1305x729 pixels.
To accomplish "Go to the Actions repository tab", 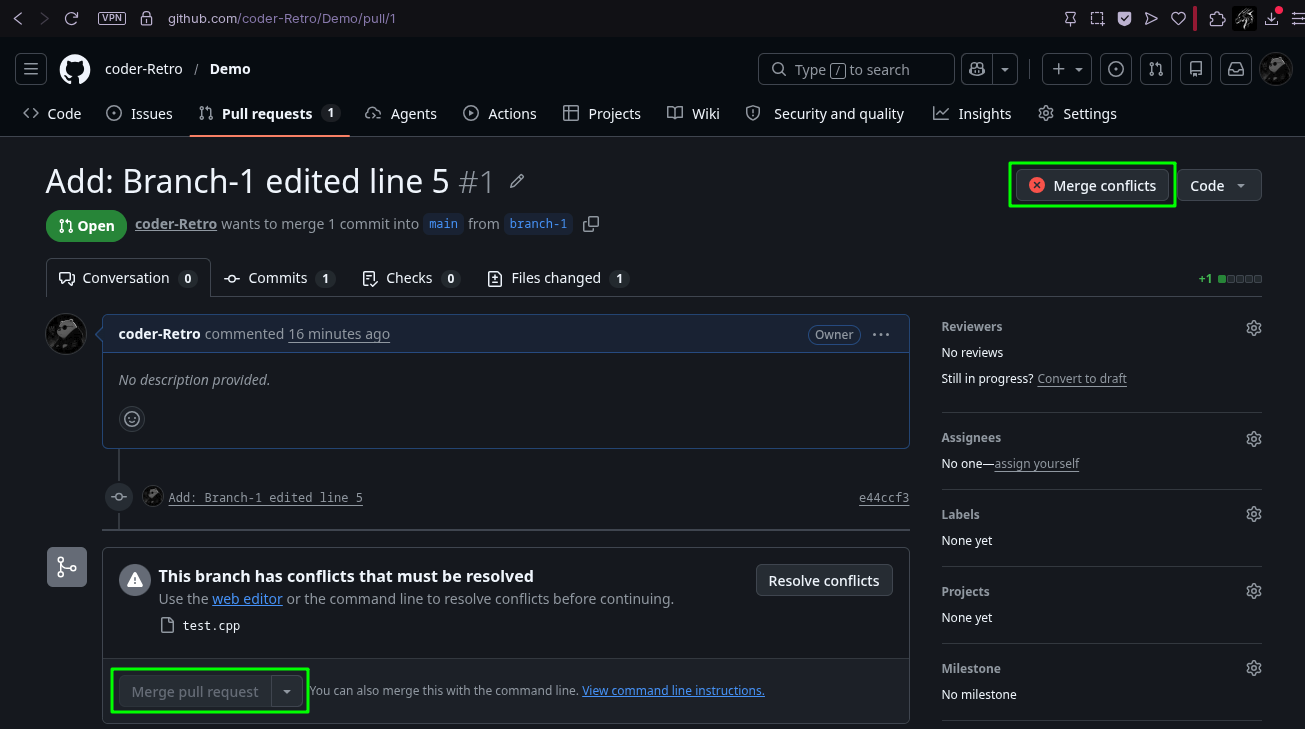I will pos(500,114).
